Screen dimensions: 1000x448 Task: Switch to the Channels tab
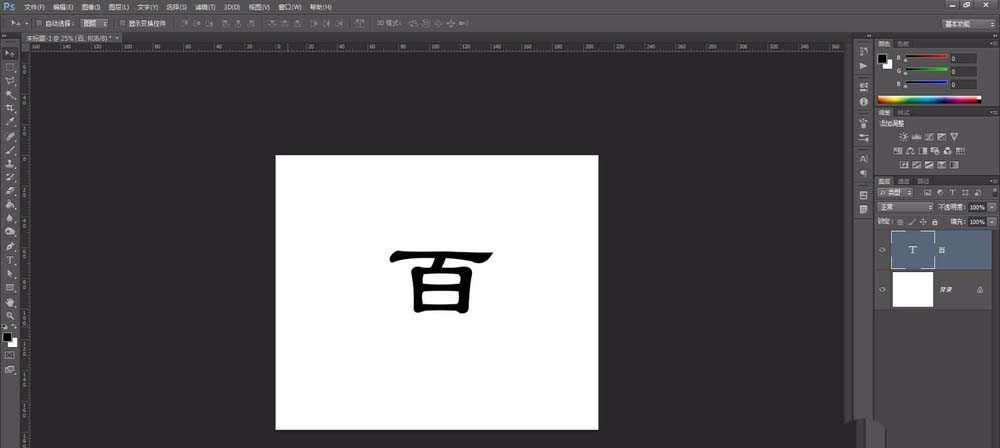pos(904,181)
